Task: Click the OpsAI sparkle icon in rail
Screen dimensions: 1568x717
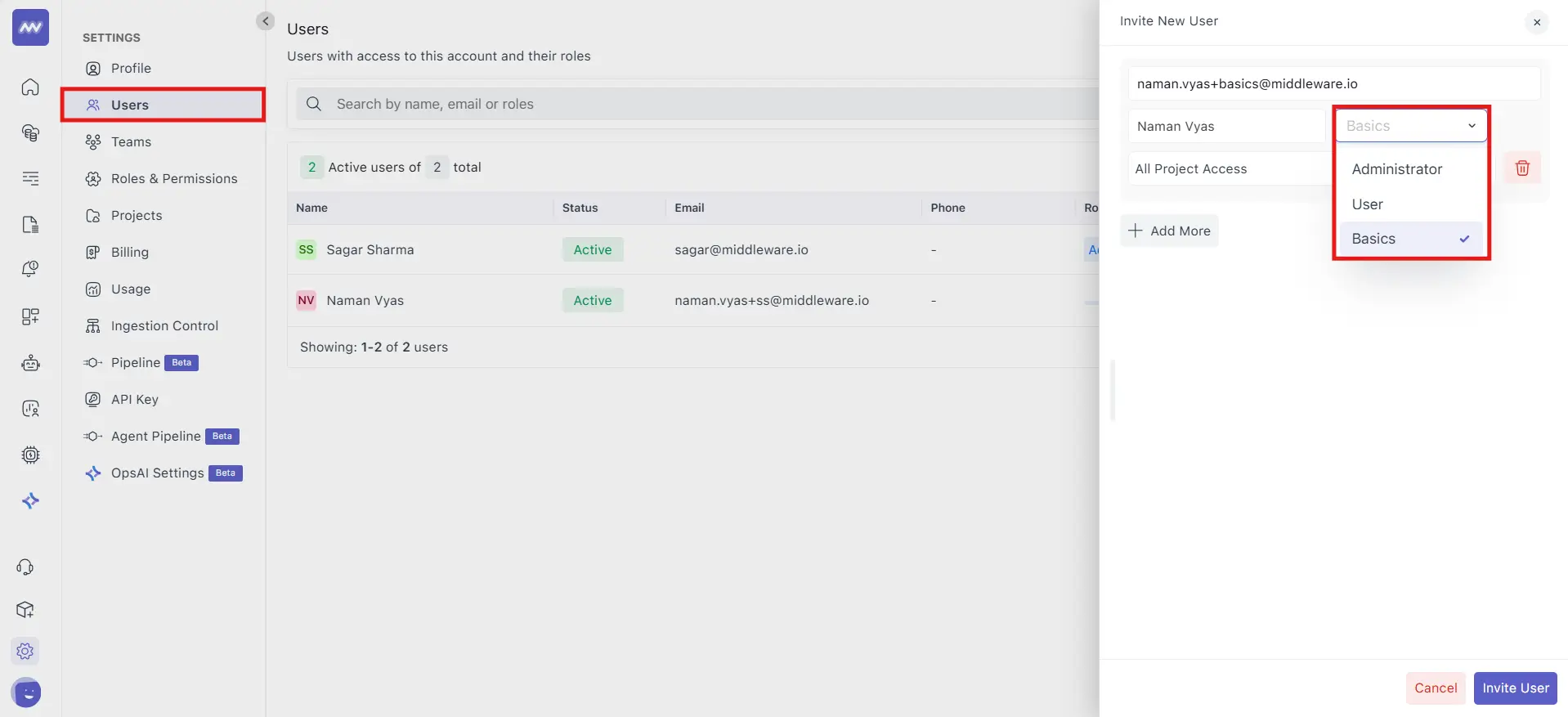Action: pyautogui.click(x=30, y=501)
